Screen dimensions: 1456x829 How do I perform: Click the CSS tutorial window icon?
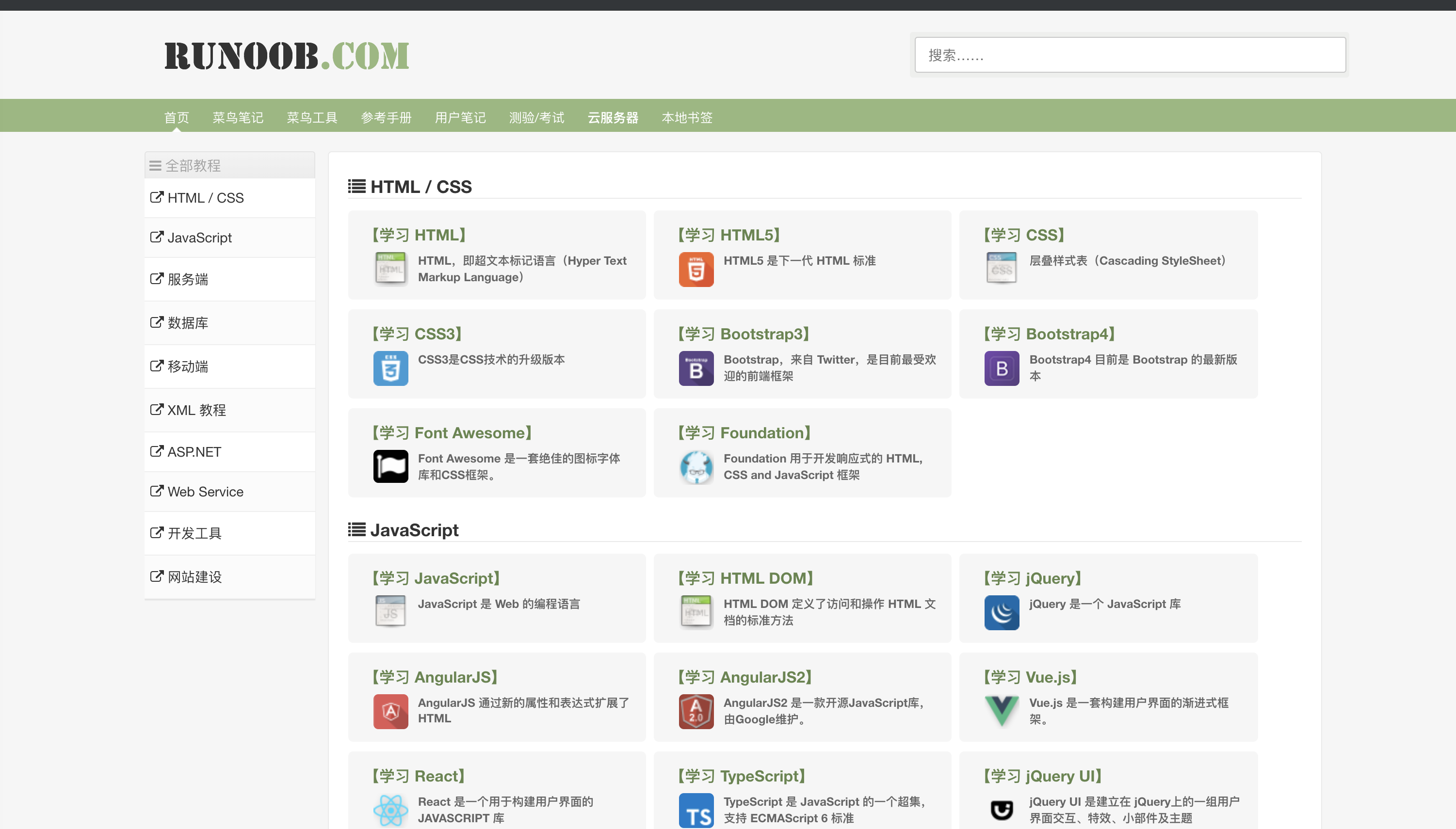click(x=1002, y=269)
